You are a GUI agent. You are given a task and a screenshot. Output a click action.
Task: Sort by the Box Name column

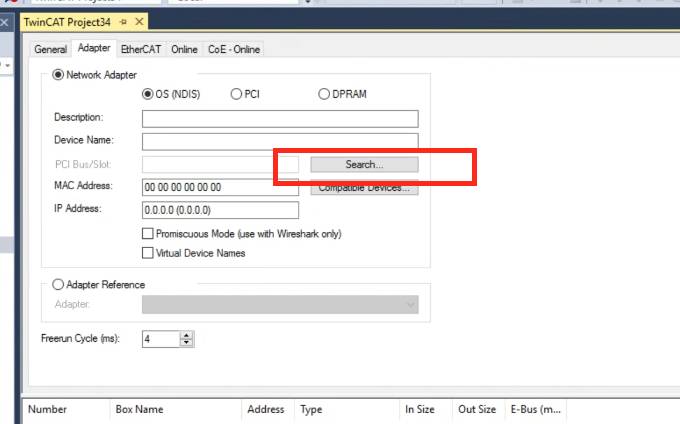176,409
